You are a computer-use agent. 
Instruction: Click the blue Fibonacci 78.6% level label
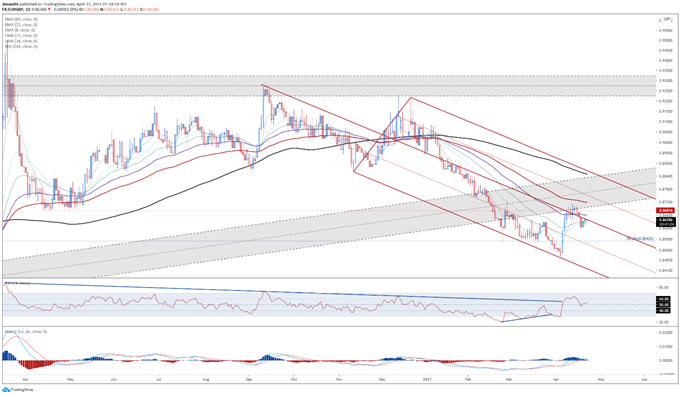[x=639, y=238]
